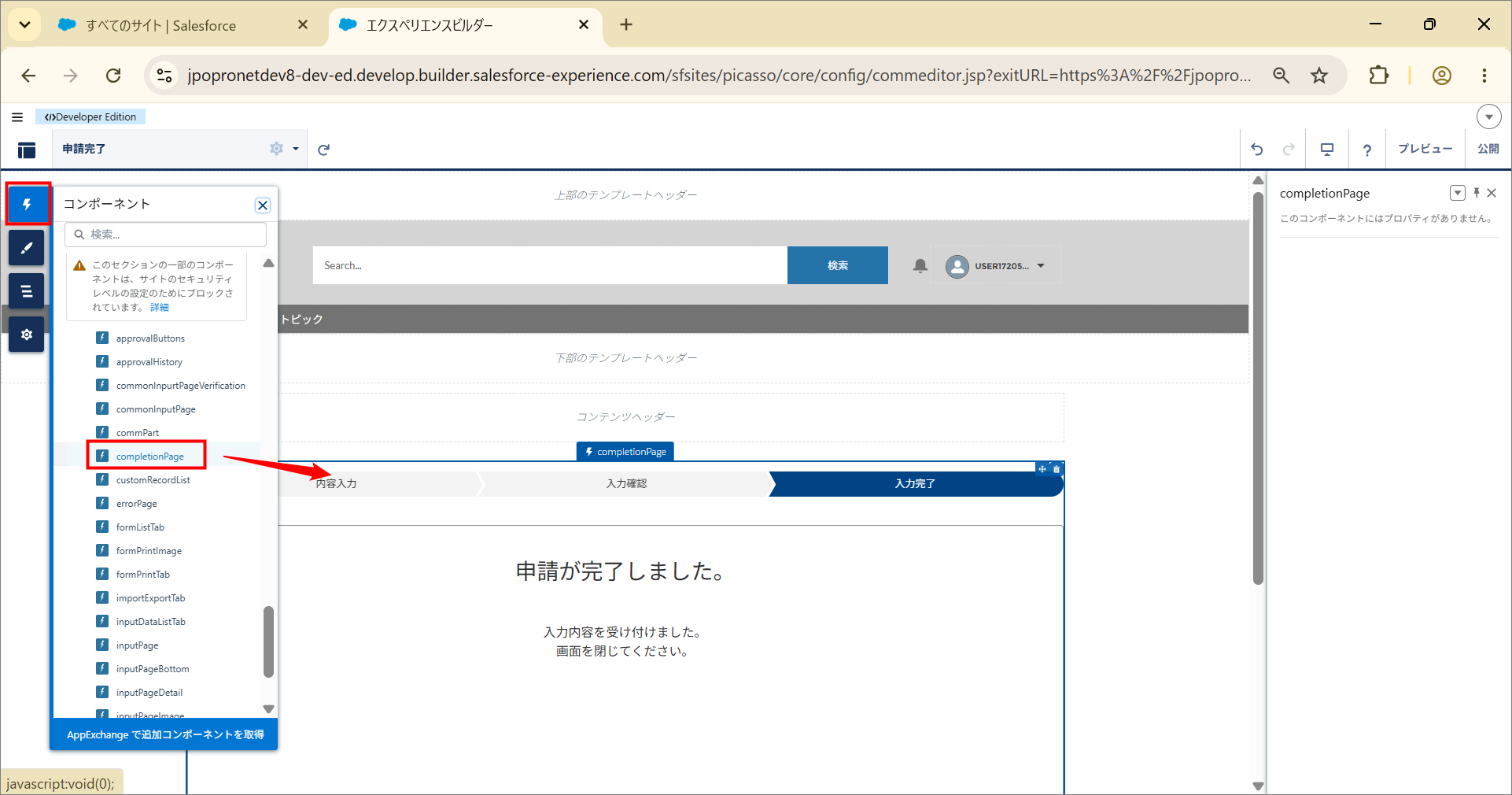
Task: Open the completionPage property panel dropdown arrow
Action: click(x=1457, y=193)
